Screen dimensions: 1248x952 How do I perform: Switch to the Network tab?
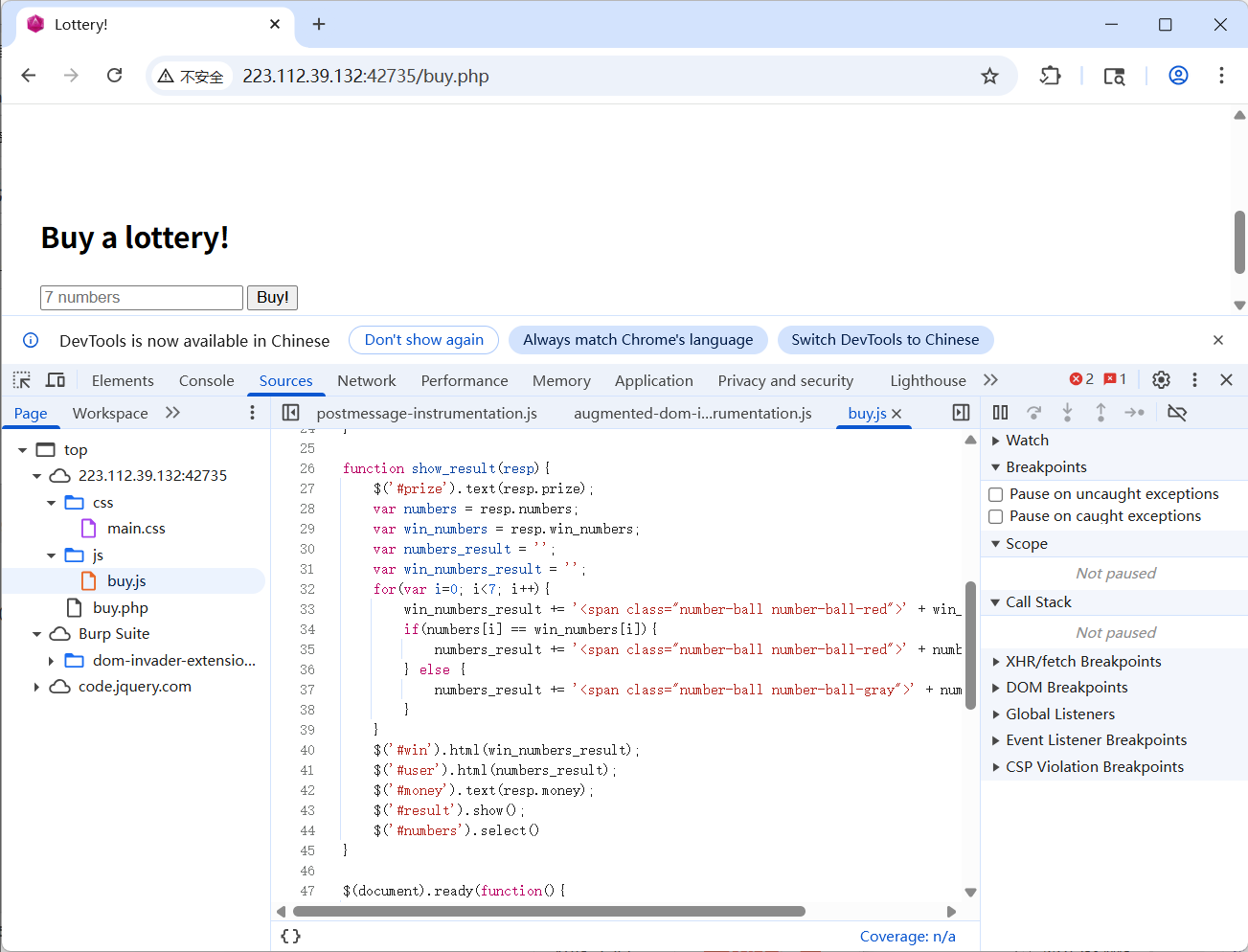(366, 380)
